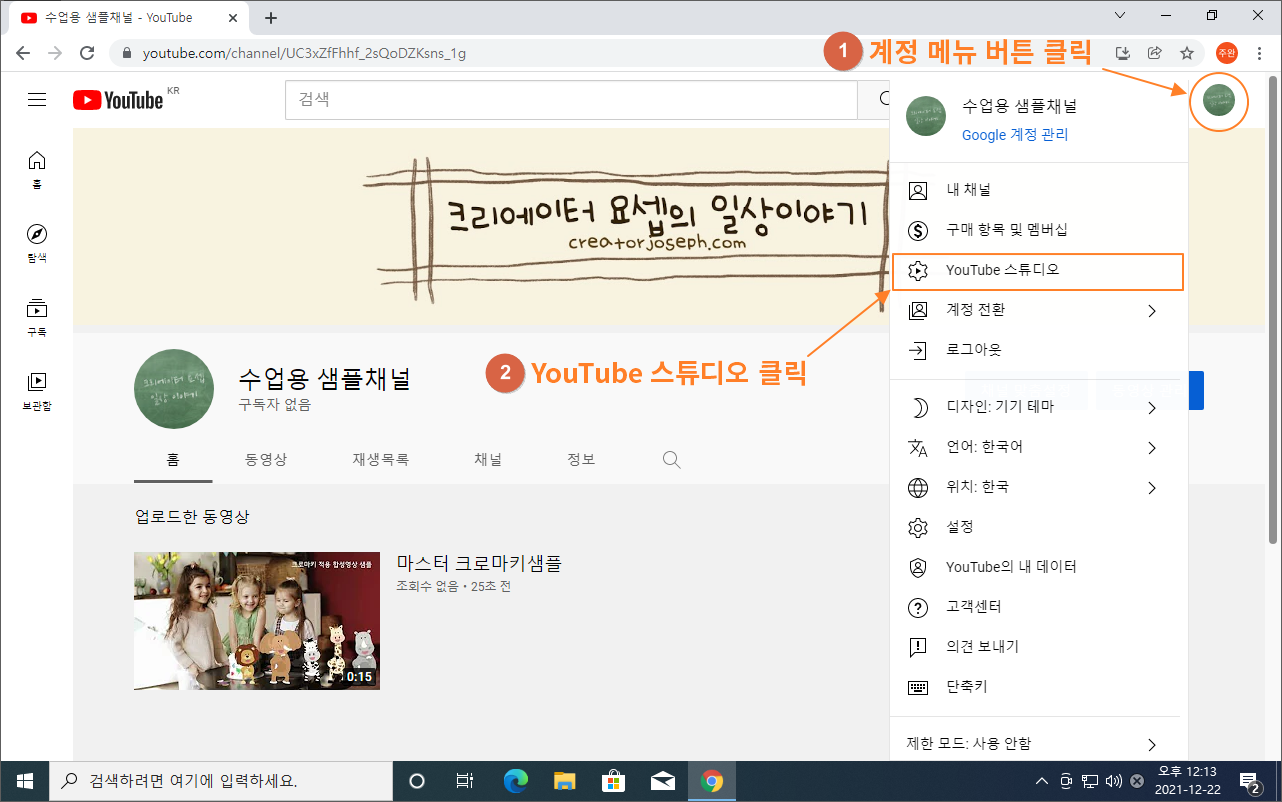This screenshot has height=802, width=1282.
Task: Open Mail app from the taskbar
Action: tap(663, 781)
